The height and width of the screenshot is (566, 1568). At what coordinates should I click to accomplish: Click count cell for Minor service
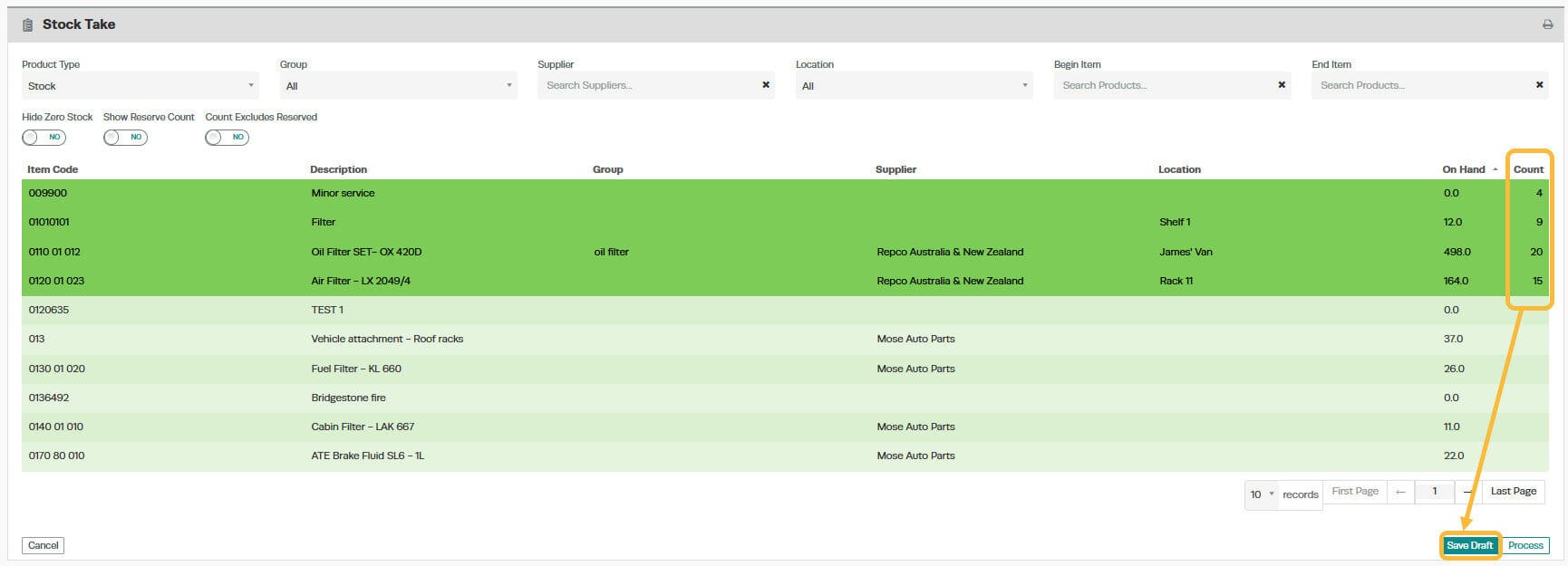click(x=1528, y=193)
